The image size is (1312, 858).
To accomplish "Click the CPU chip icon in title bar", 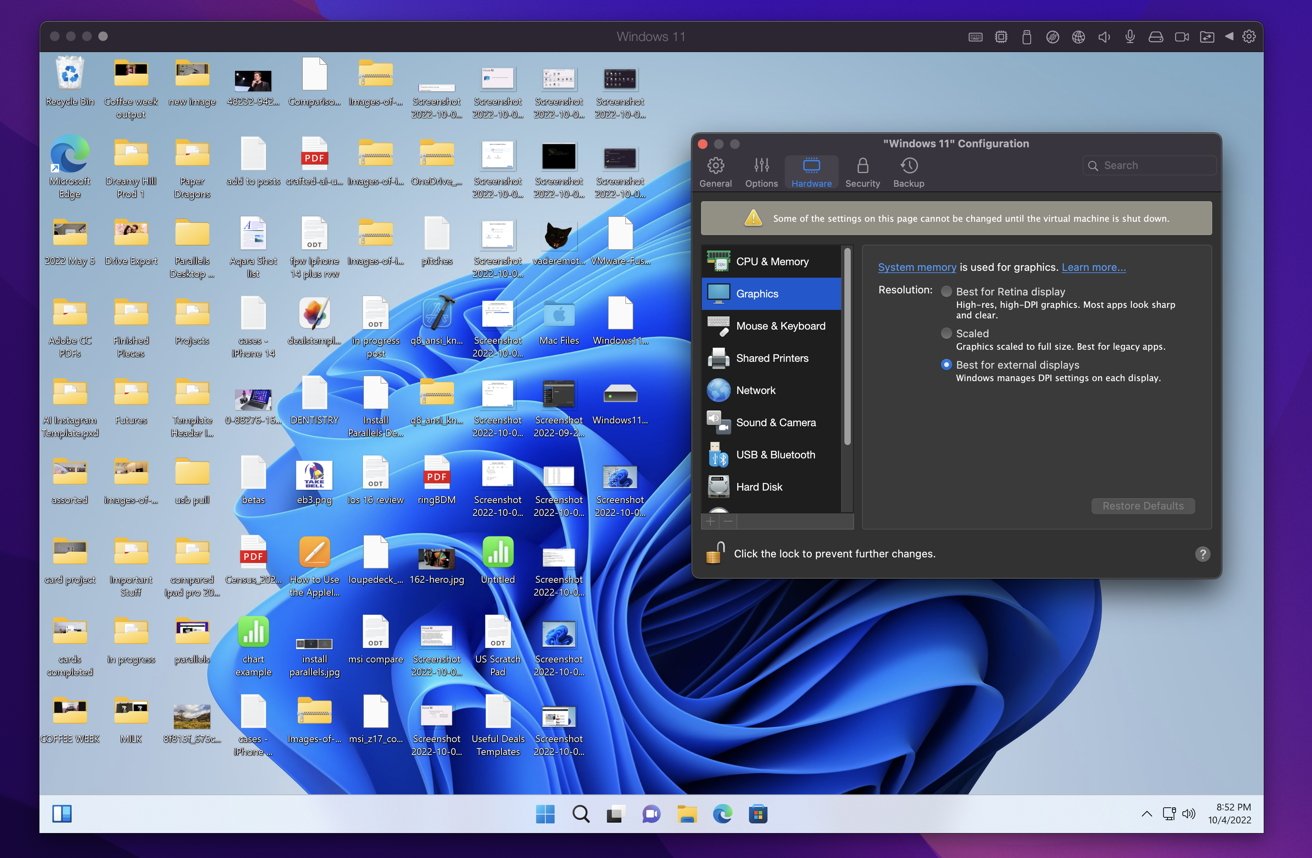I will click(x=1001, y=37).
